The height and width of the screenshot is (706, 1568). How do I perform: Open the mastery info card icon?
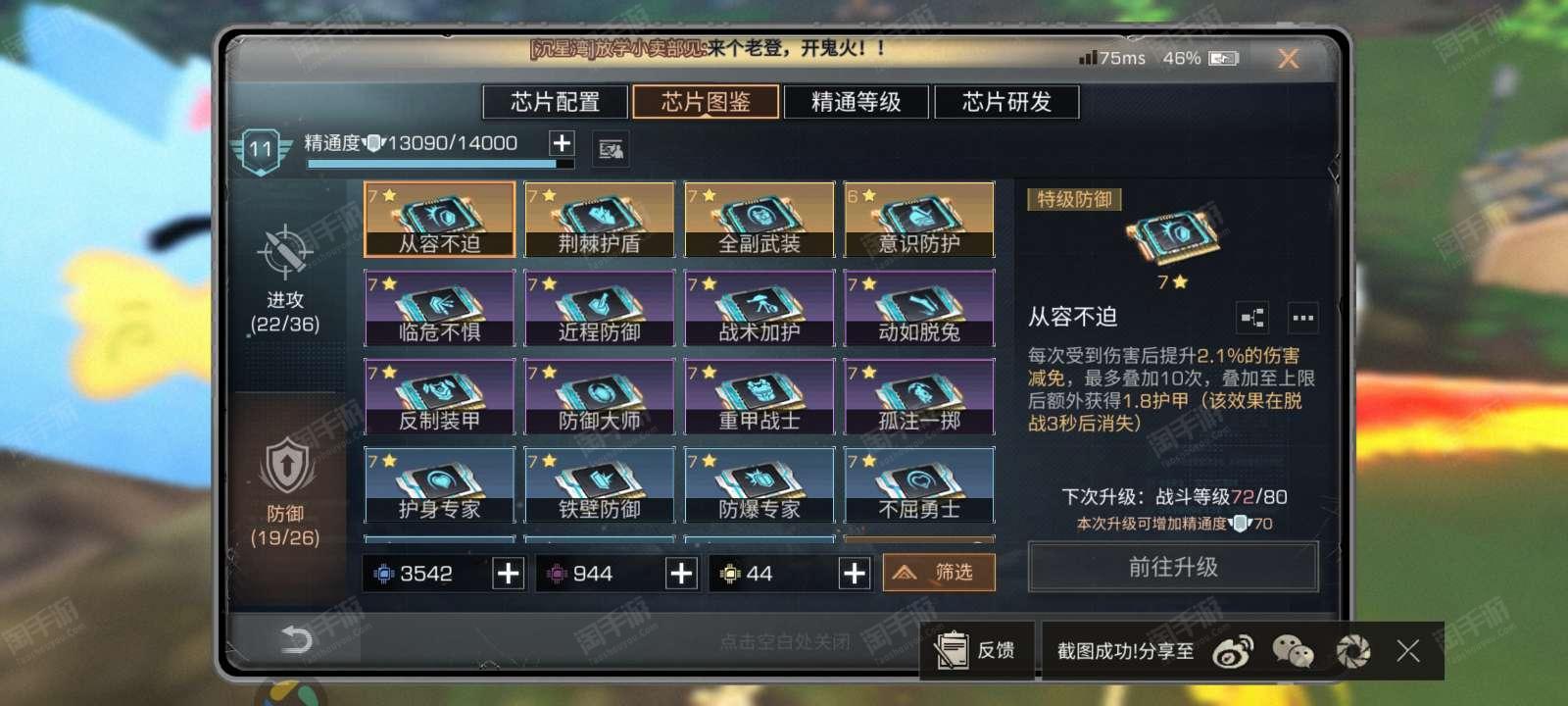coord(611,149)
